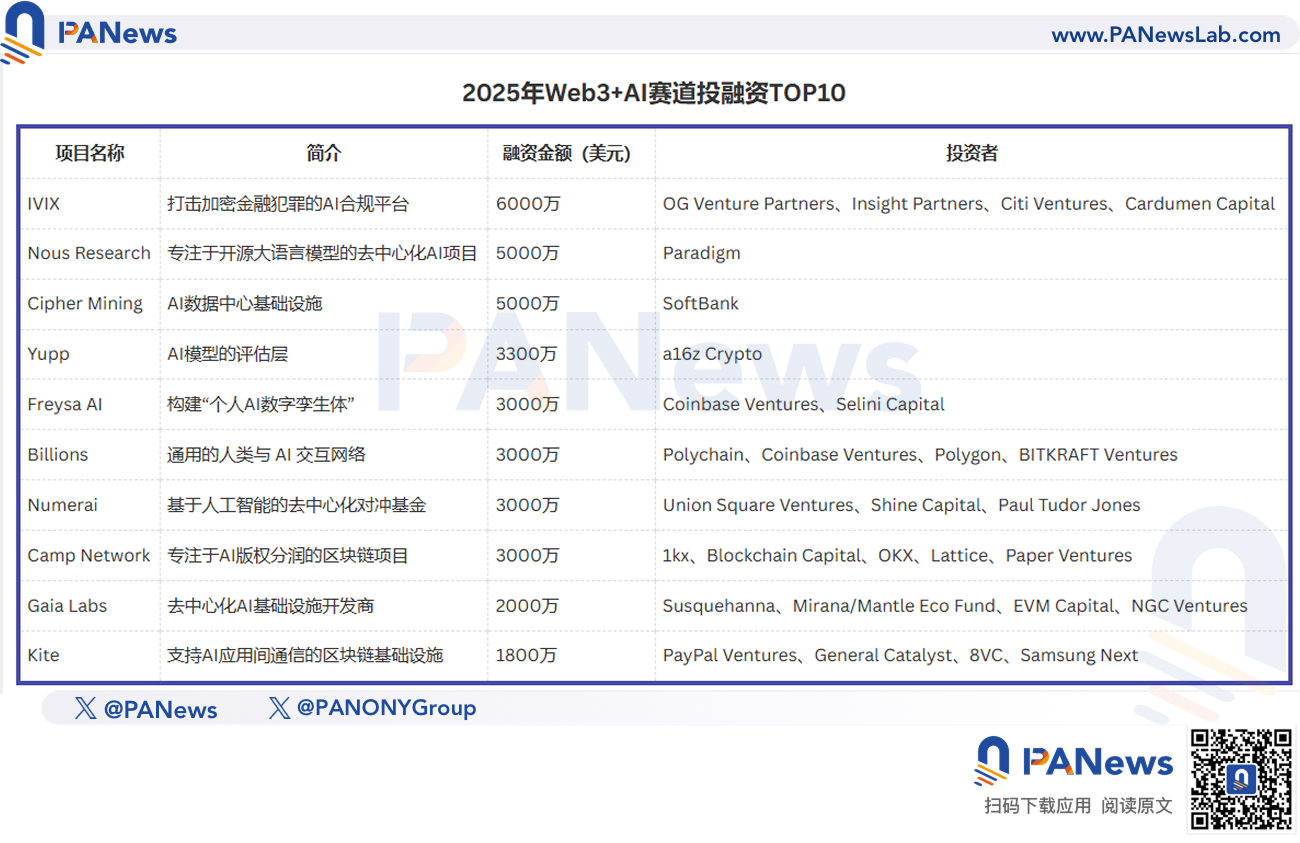Open the @PANews handle link
1300x843 pixels.
pos(160,709)
